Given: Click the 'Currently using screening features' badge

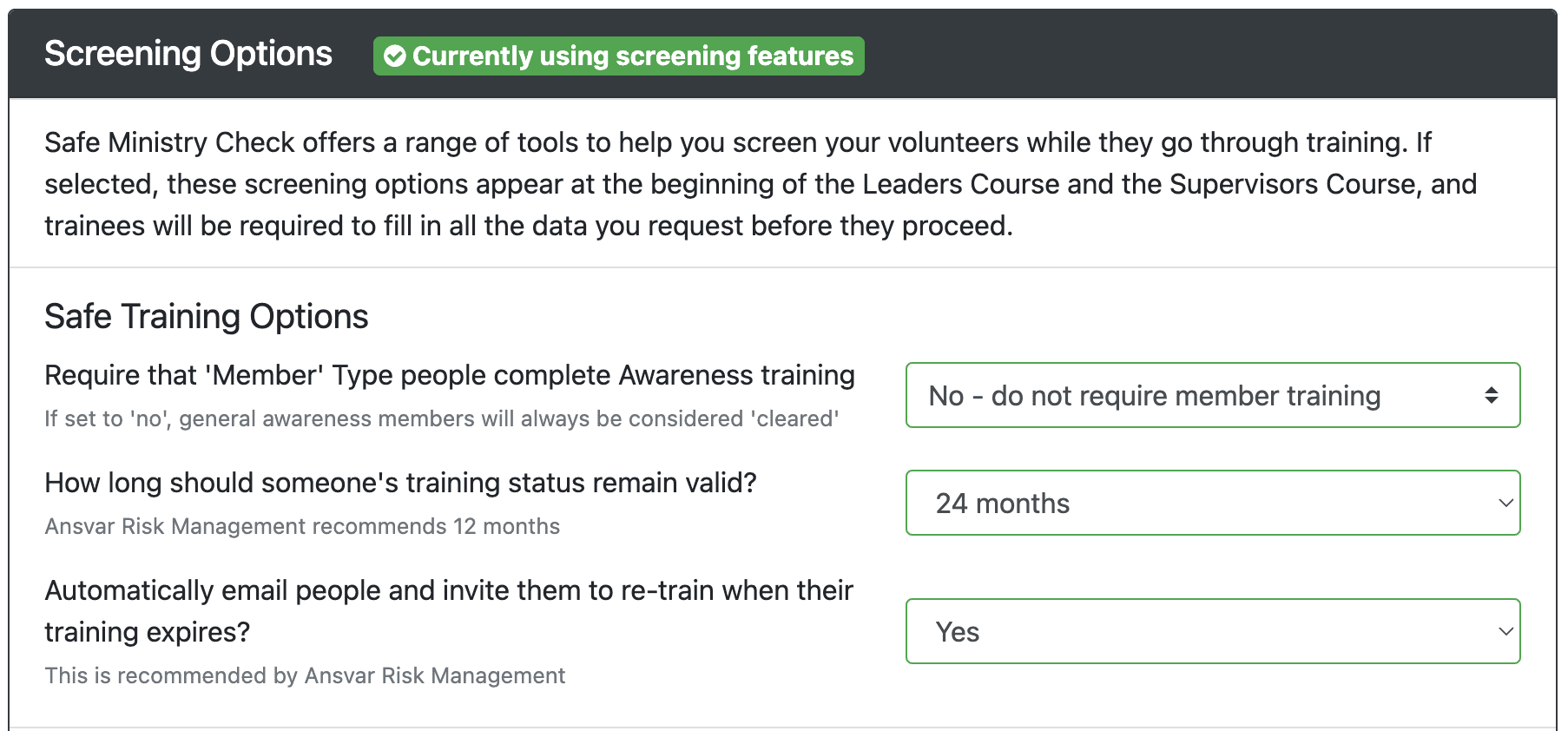Looking at the screenshot, I should tap(617, 56).
